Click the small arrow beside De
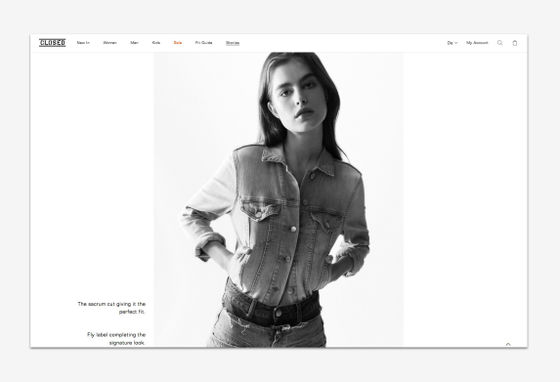560x382 pixels. tap(456, 43)
